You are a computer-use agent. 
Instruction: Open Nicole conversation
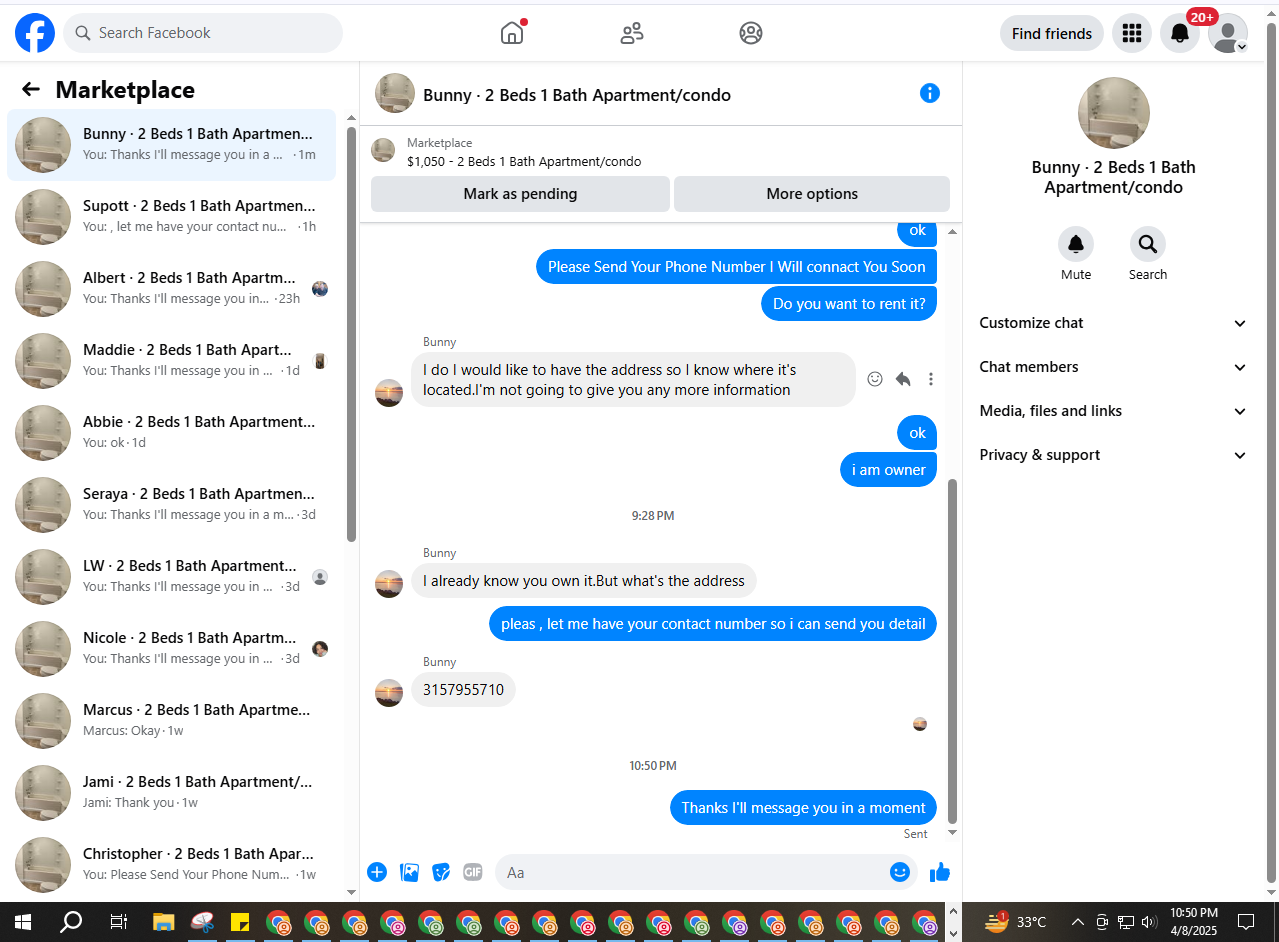[172, 648]
